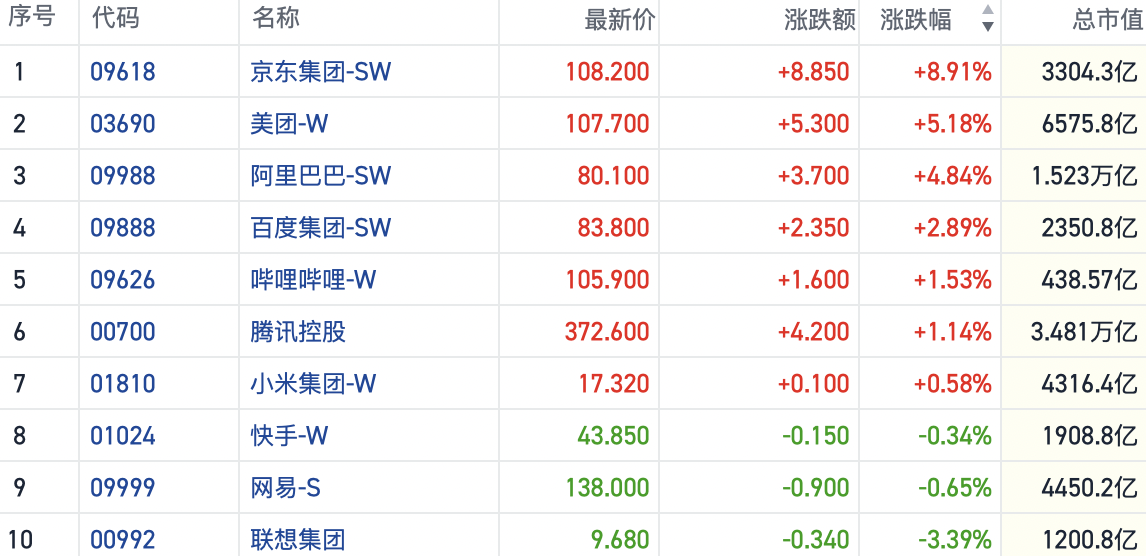Select the 序号 column header

(32, 18)
